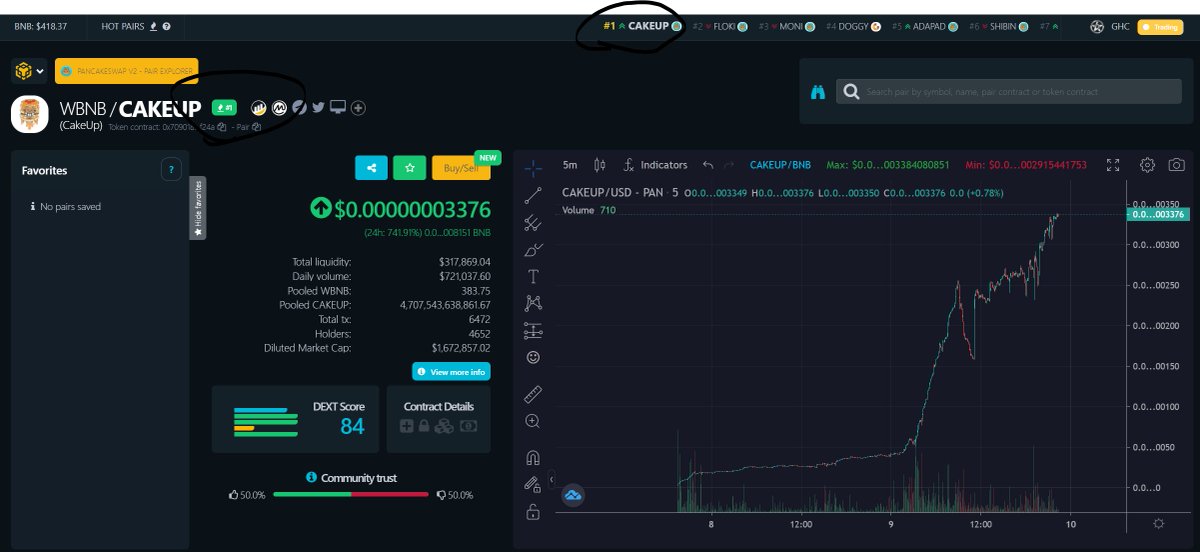Screen dimensions: 1200x552
Task: Select the ruler measure tool
Action: point(533,394)
